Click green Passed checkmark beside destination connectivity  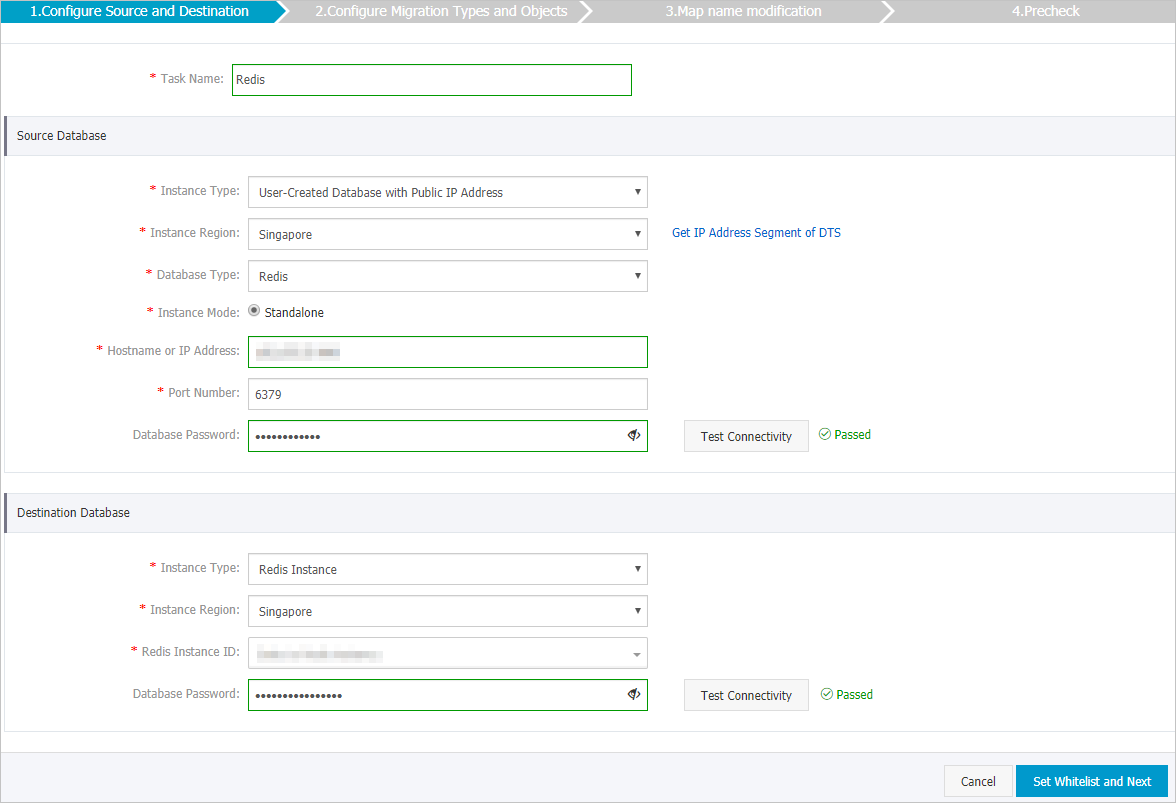(x=828, y=694)
